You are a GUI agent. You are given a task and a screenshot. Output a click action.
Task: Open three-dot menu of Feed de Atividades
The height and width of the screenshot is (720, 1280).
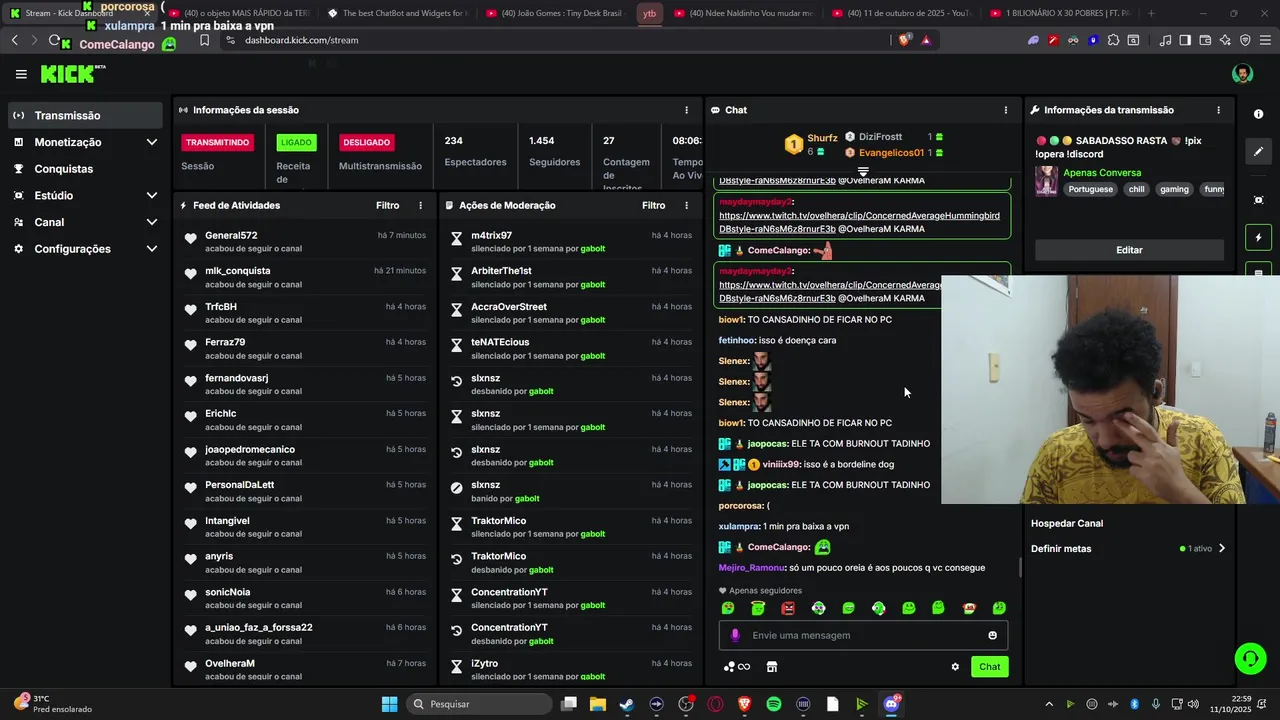tap(420, 205)
